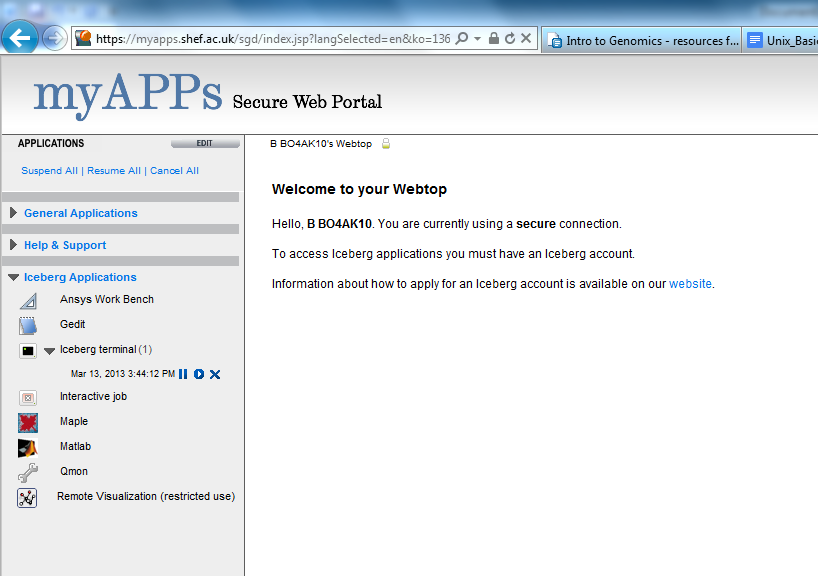The height and width of the screenshot is (576, 818).
Task: Open the Interactive job icon
Action: 28,397
